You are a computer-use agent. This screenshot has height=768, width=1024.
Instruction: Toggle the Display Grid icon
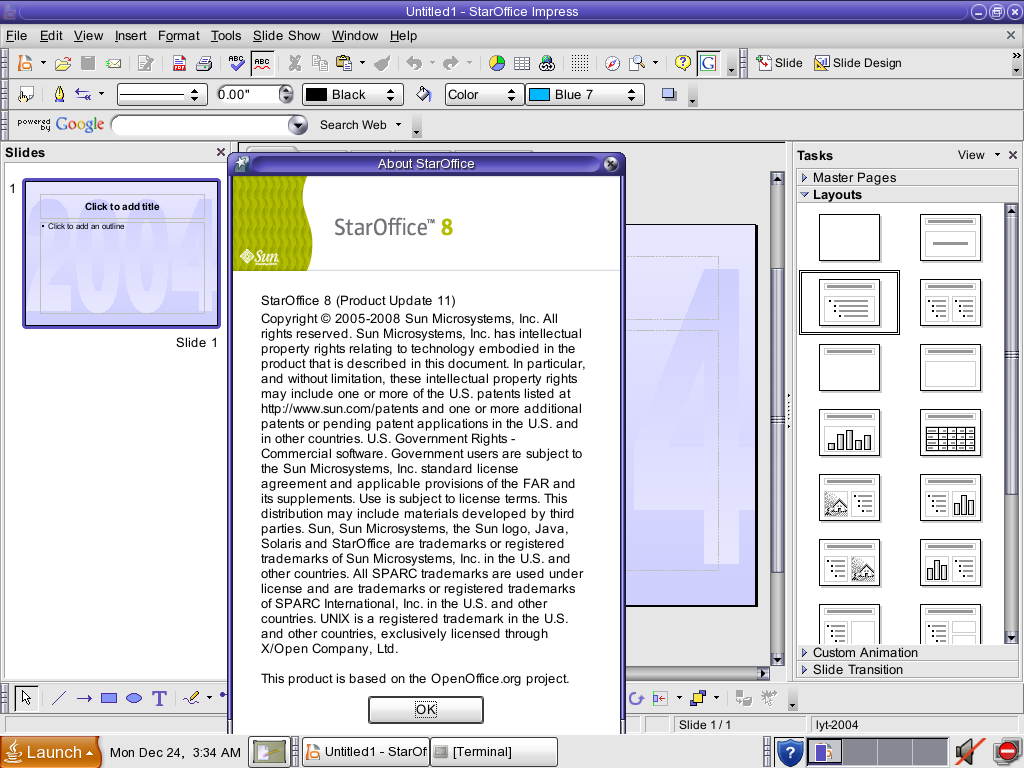[x=580, y=63]
